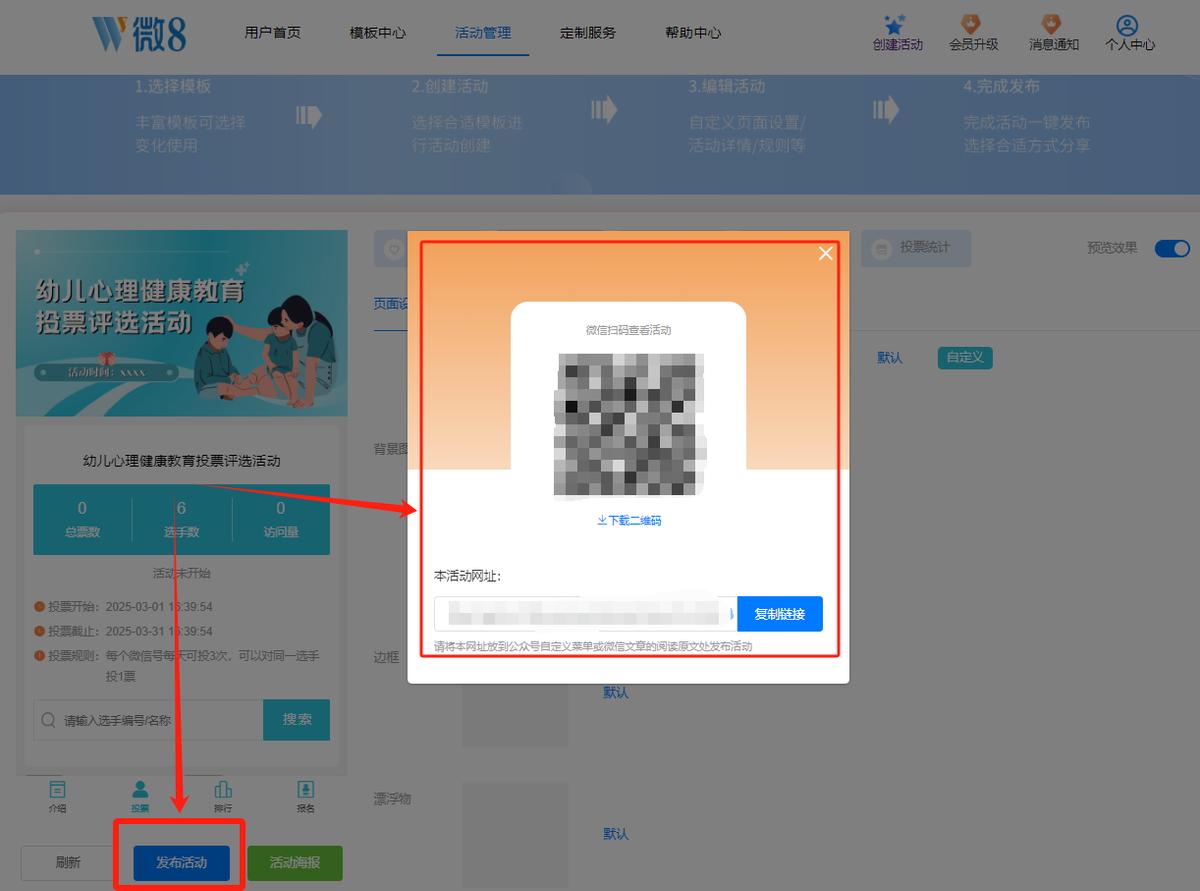This screenshot has width=1200, height=891.
Task: Click the 搜索 button
Action: [x=297, y=719]
